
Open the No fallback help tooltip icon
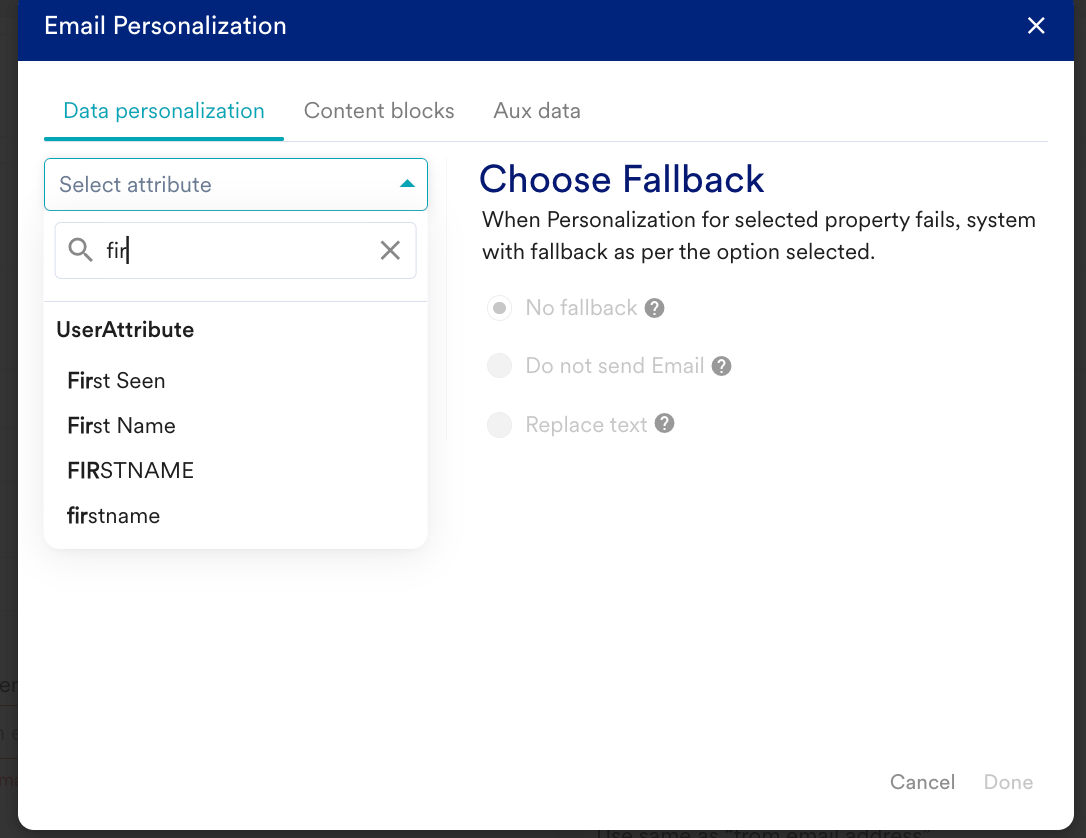[x=655, y=308]
